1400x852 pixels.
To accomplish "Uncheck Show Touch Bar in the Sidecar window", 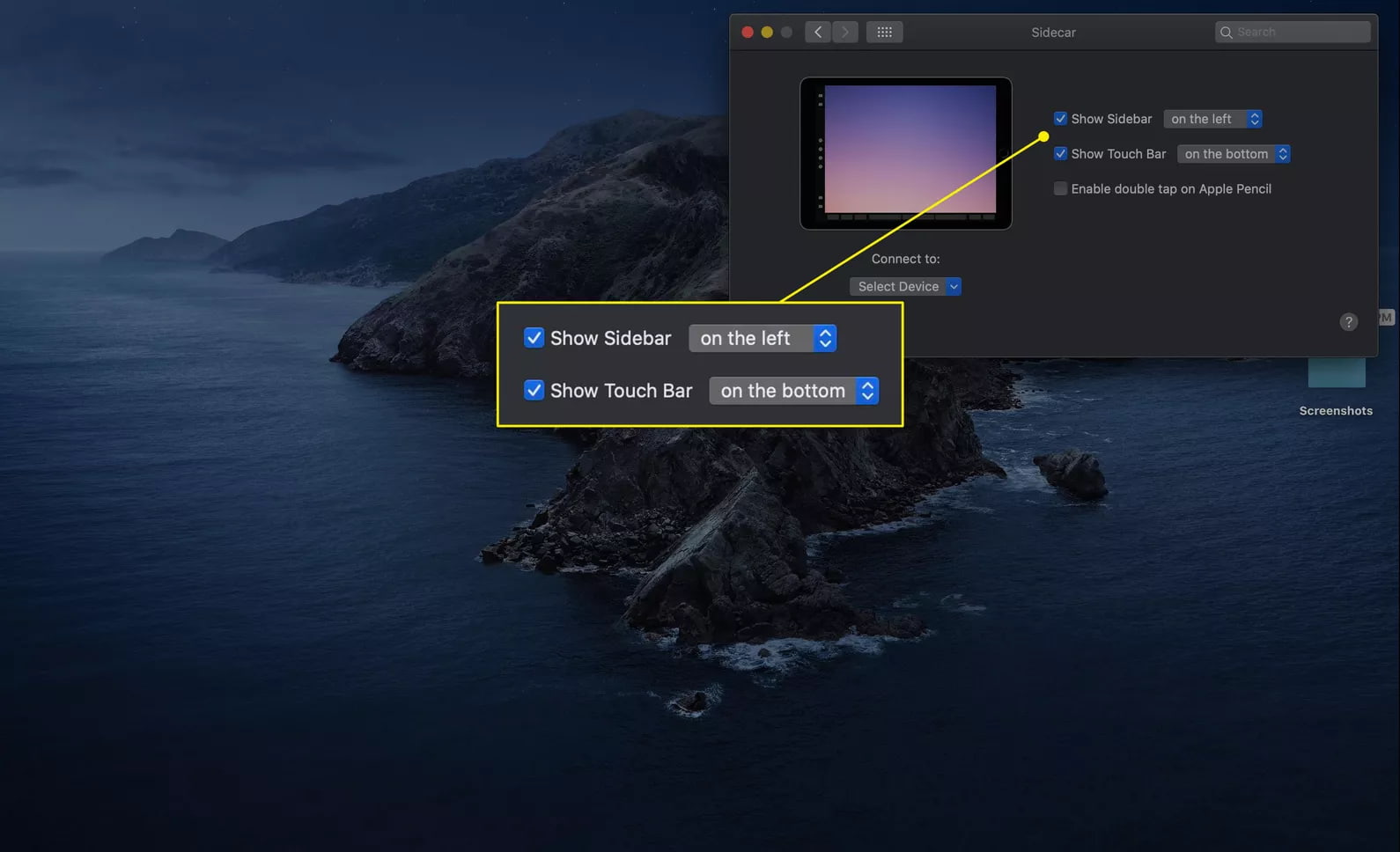I will [1061, 154].
